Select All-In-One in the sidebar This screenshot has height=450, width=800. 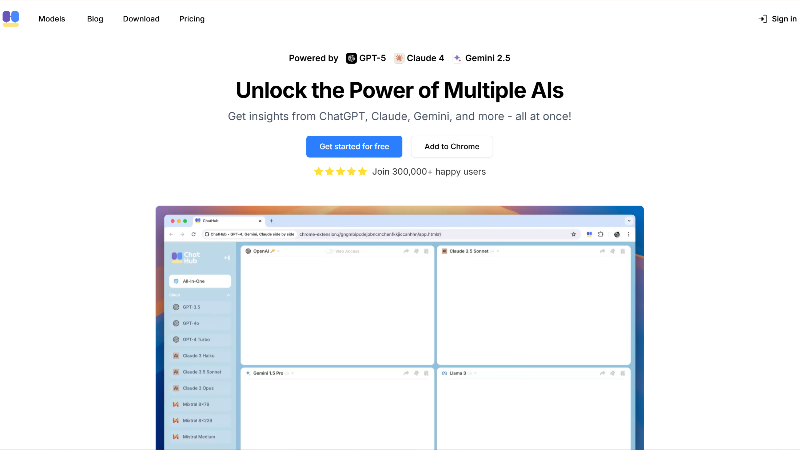click(x=200, y=281)
